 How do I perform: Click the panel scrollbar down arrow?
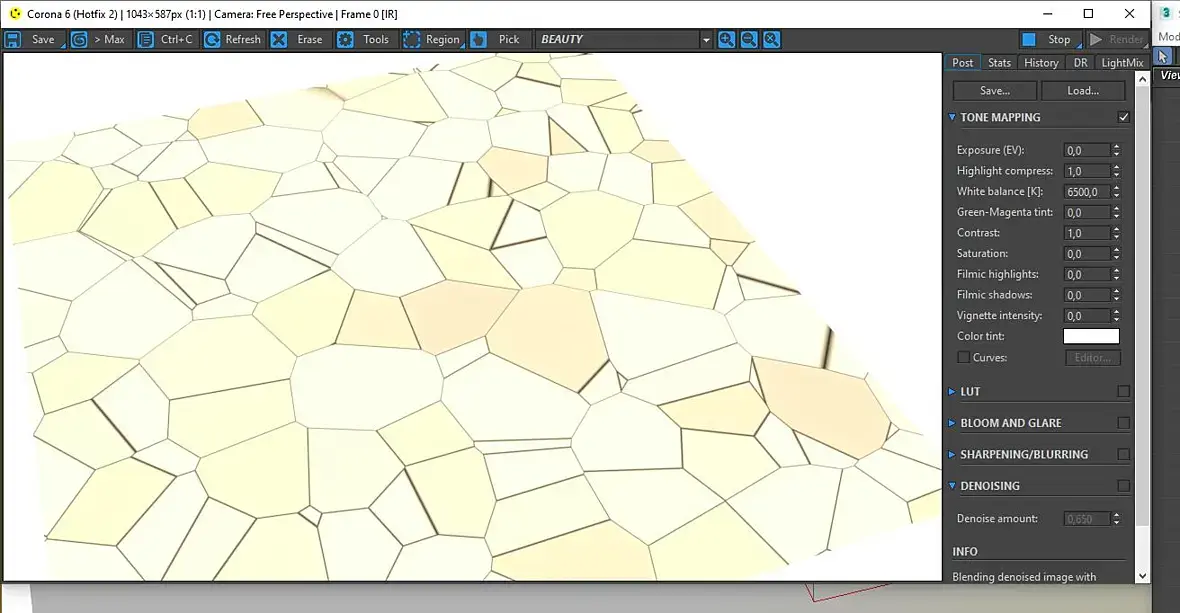tap(1142, 576)
